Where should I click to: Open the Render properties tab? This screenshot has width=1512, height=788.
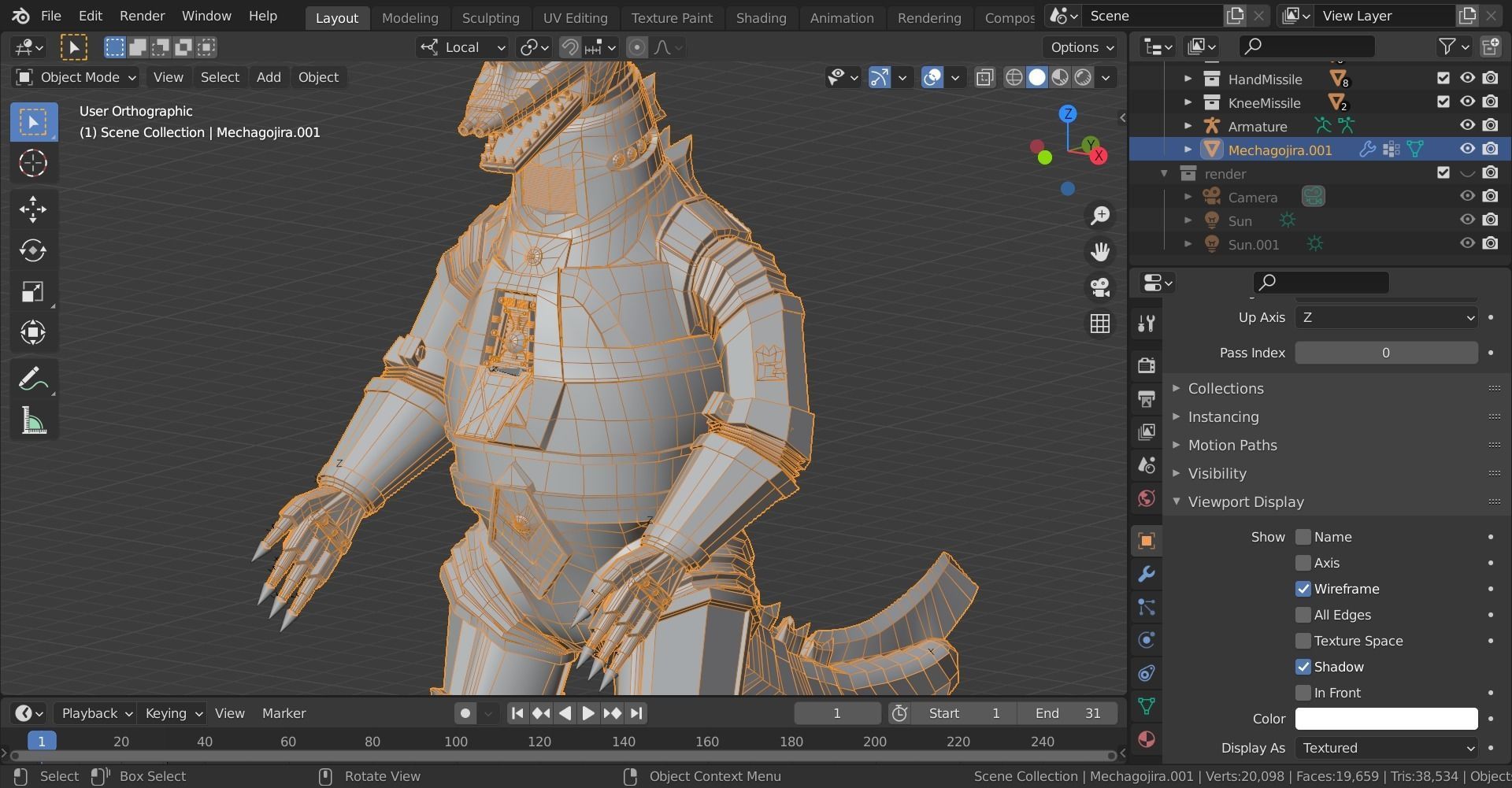point(1147,364)
